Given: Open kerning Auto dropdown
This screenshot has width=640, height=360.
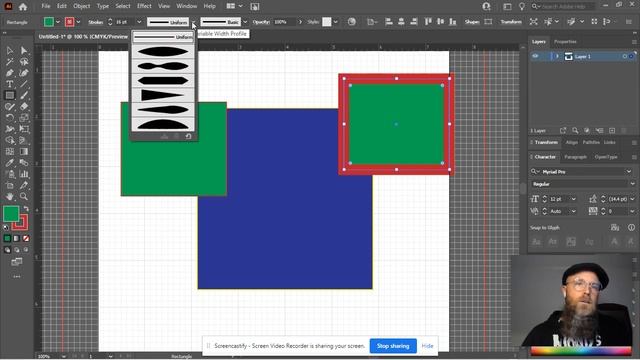Looking at the screenshot, I should tap(573, 211).
